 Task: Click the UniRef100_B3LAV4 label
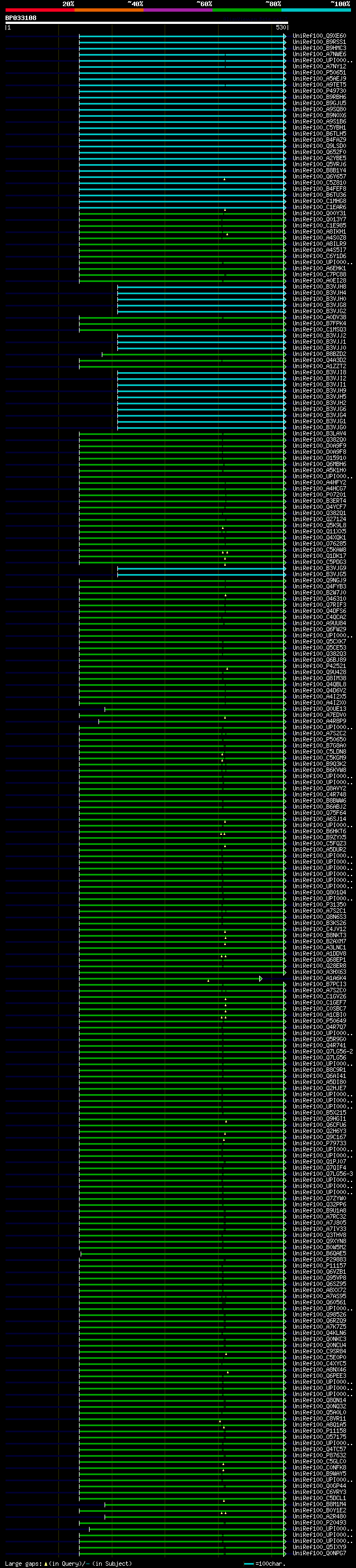pyautogui.click(x=319, y=433)
